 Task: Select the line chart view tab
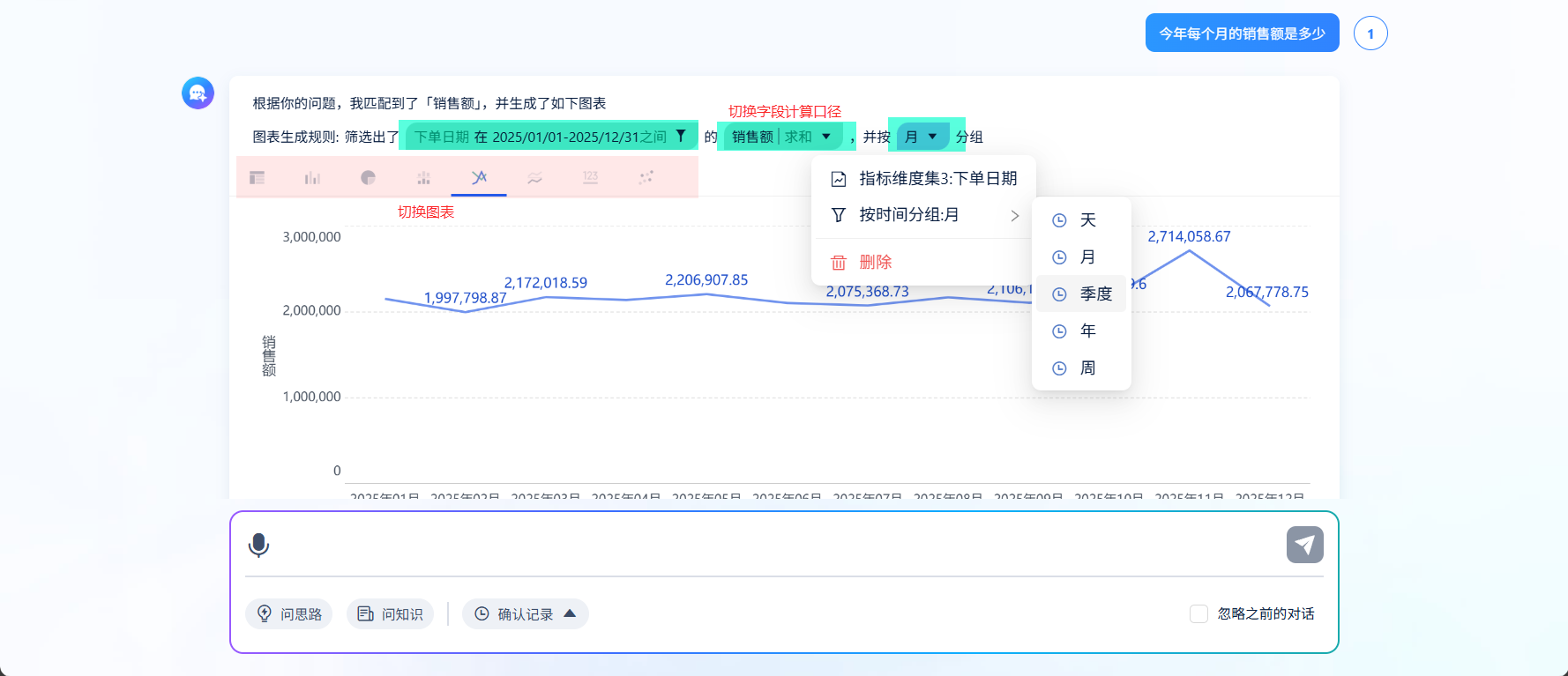coord(479,177)
